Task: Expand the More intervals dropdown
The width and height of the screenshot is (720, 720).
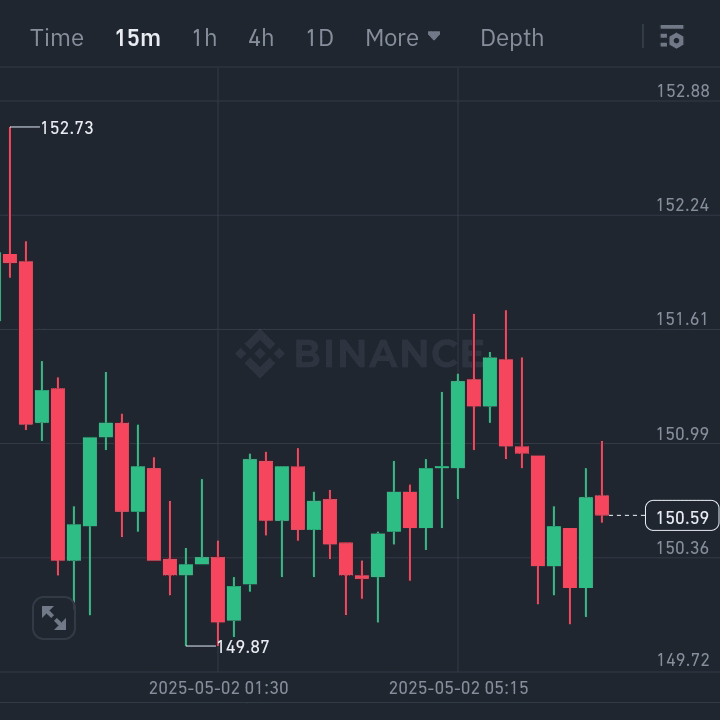Action: click(x=402, y=38)
